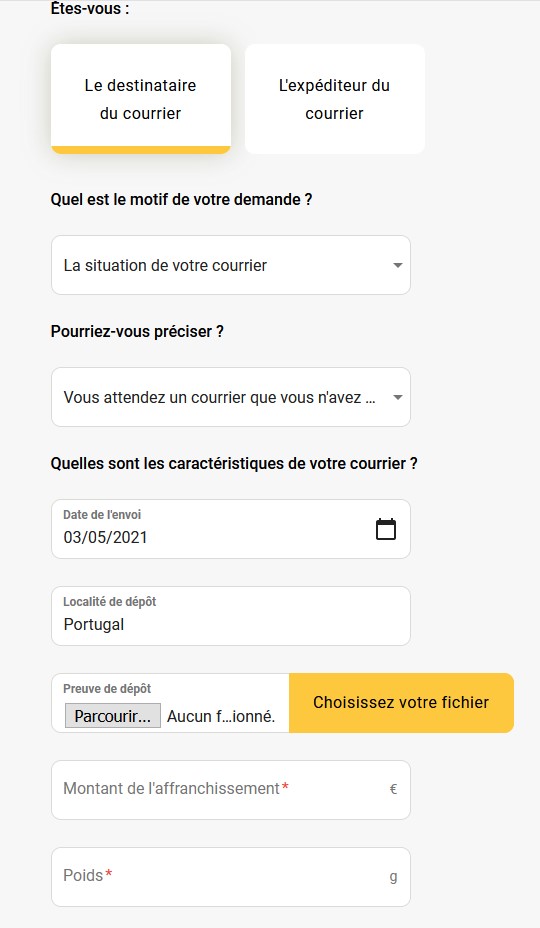Image resolution: width=540 pixels, height=928 pixels.
Task: Focus the 'Montant de l'affranchissement' field
Action: click(x=231, y=790)
